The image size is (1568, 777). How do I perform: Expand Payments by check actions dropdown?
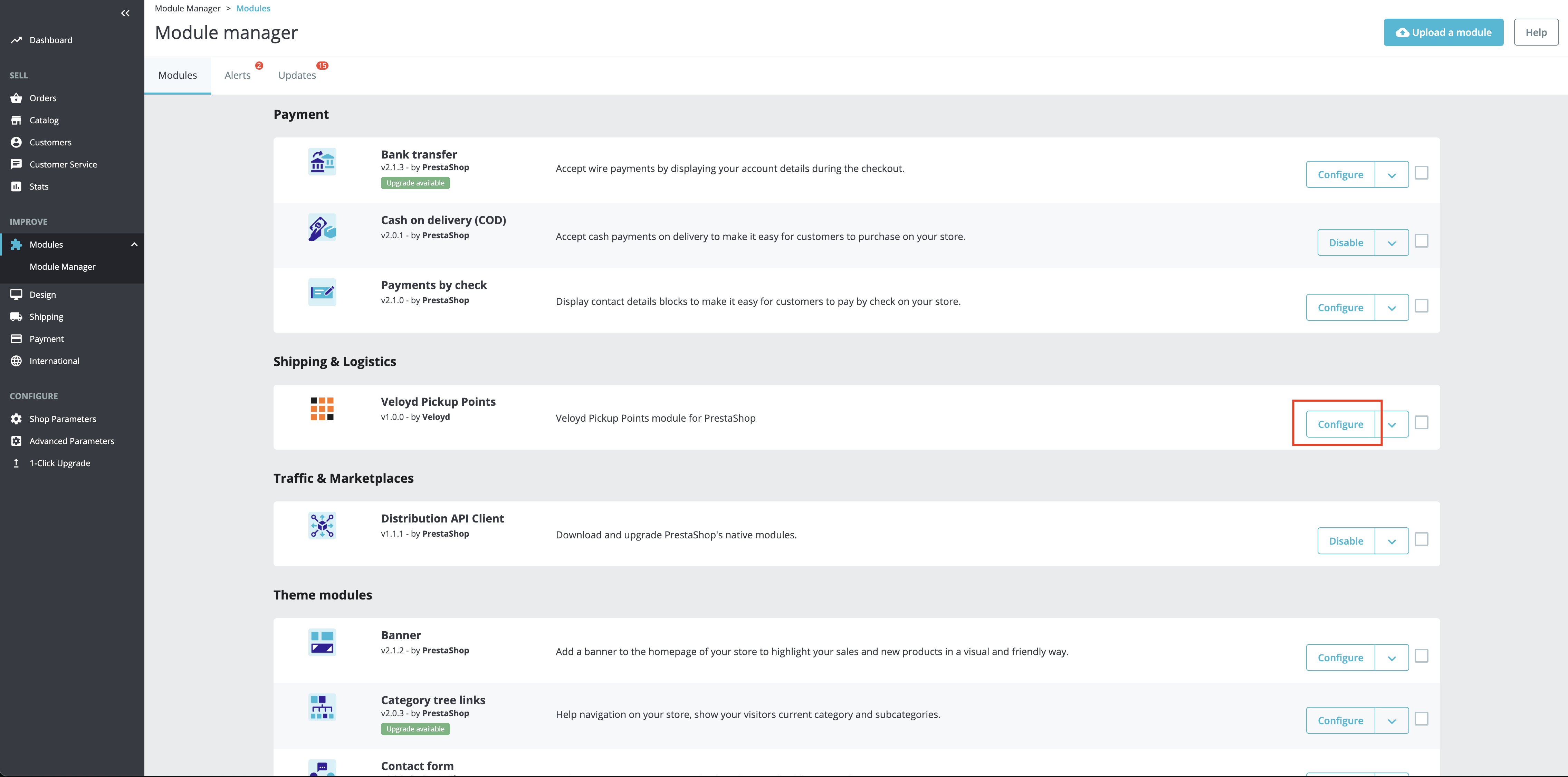point(1392,308)
